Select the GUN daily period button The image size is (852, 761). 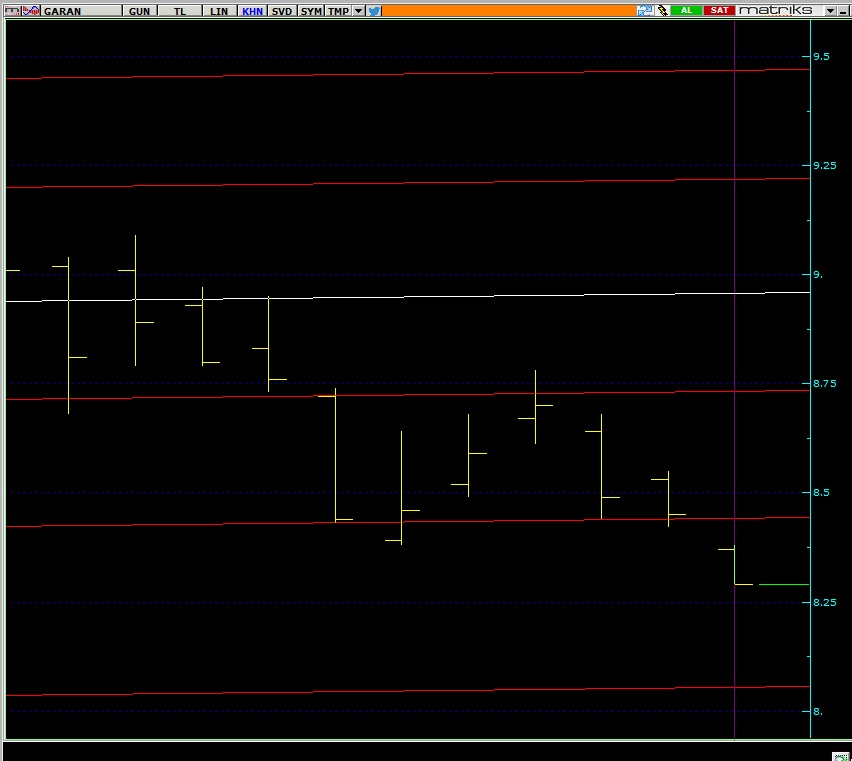pyautogui.click(x=140, y=11)
